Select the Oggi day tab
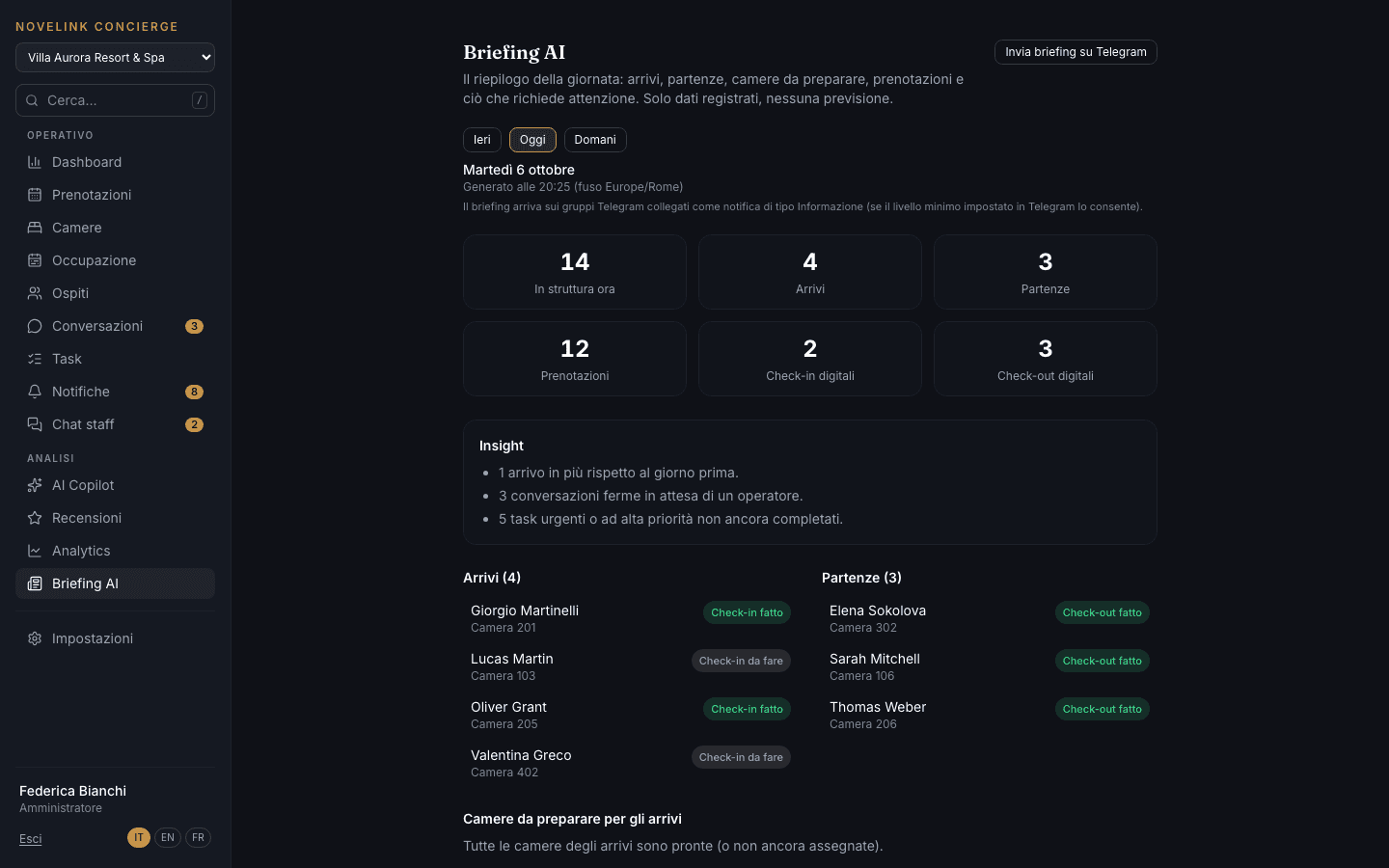1389x868 pixels. [x=532, y=140]
